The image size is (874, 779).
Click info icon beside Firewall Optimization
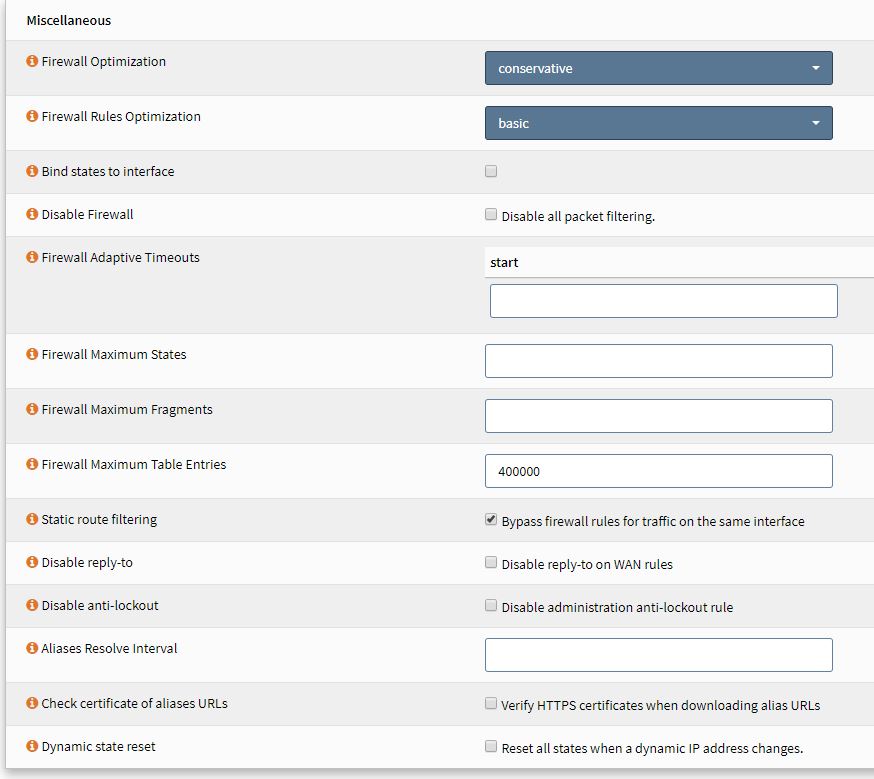point(32,61)
